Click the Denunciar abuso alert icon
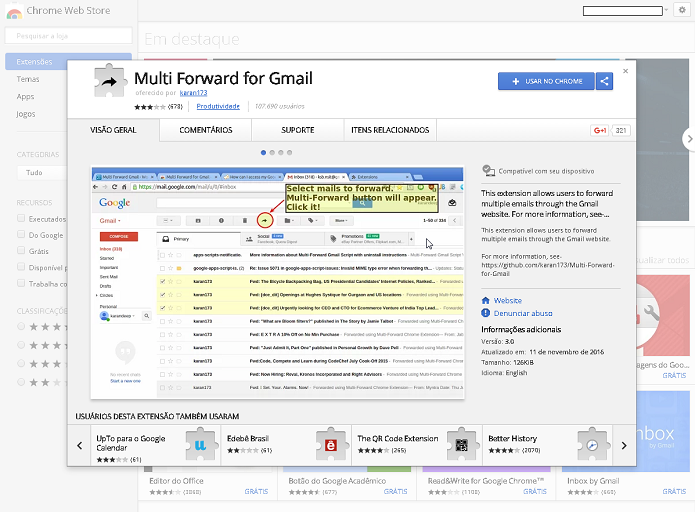Viewport: 695px width, 512px height. click(x=486, y=313)
